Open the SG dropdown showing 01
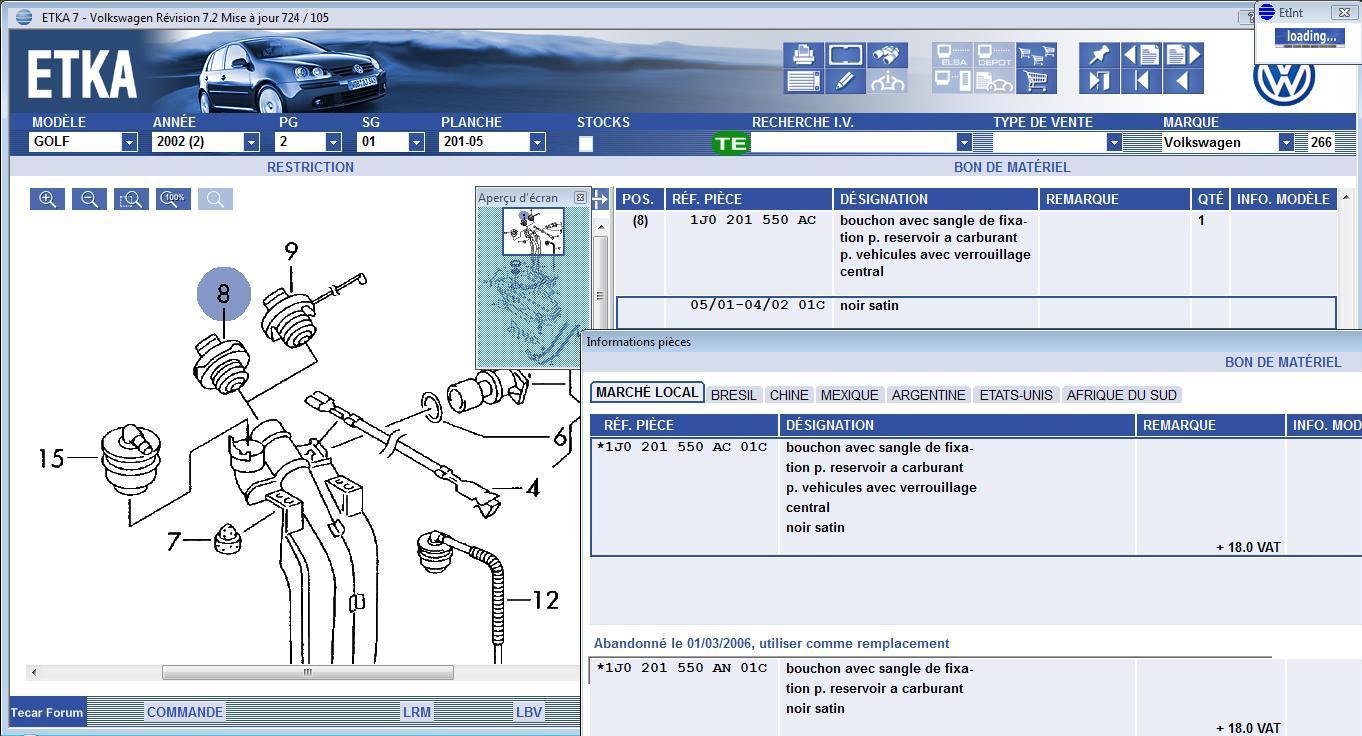 (417, 142)
